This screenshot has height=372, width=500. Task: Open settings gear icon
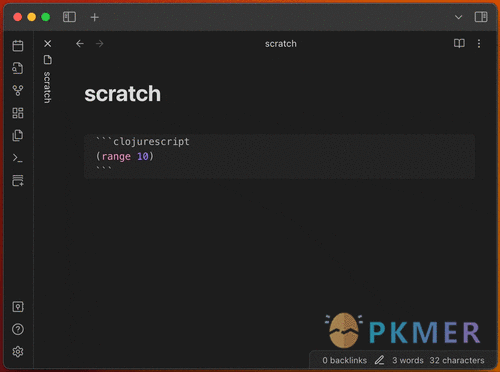click(x=18, y=352)
